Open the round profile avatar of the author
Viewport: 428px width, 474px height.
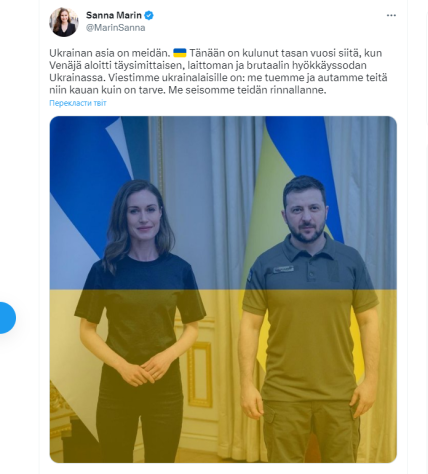coord(64,22)
